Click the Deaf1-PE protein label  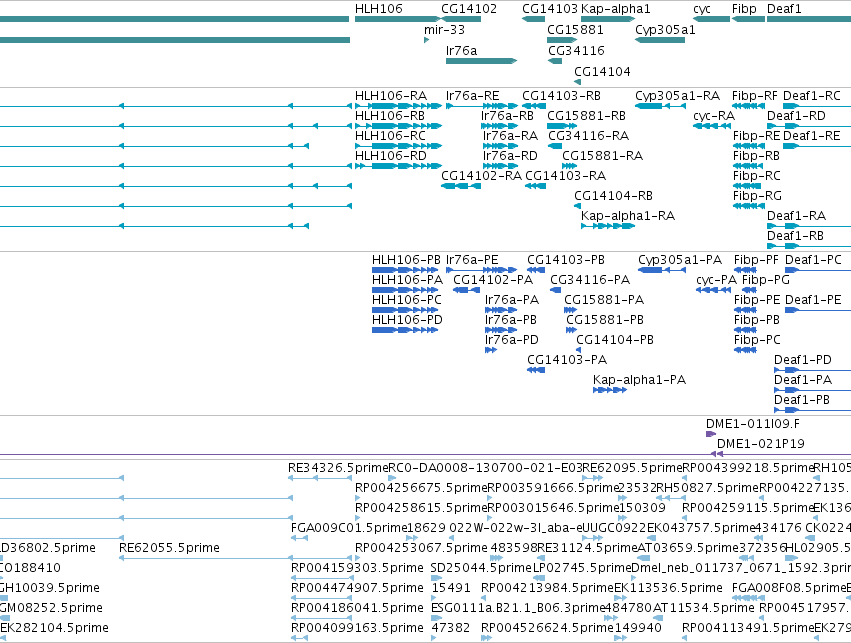tap(813, 300)
